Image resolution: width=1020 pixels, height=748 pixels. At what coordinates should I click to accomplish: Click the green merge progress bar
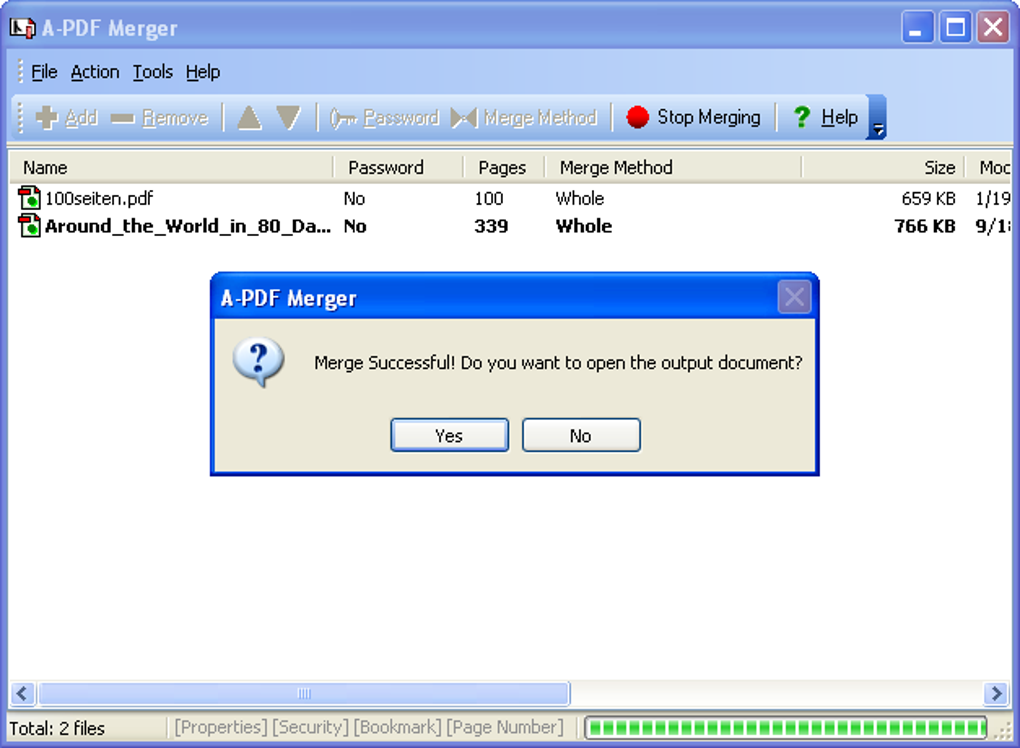786,728
